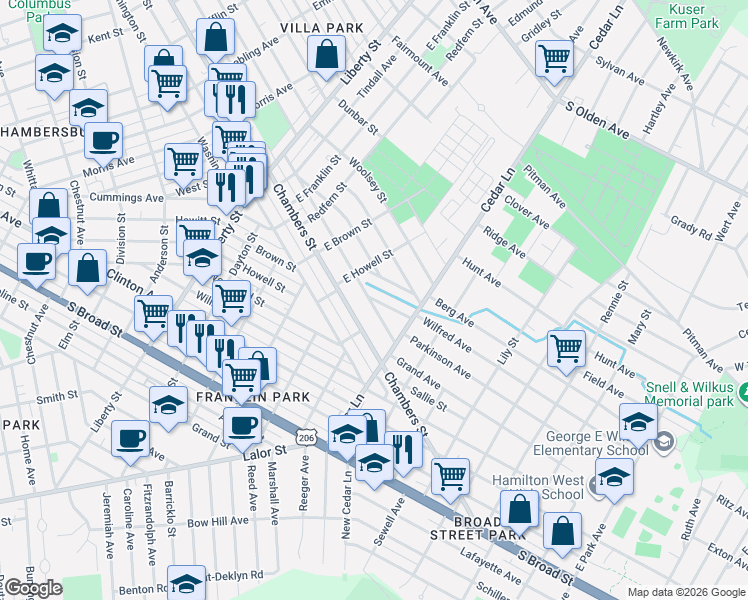Screen dimensions: 748x600
Task: Select the school marker just above Chambersburg label
Action: pos(89,107)
